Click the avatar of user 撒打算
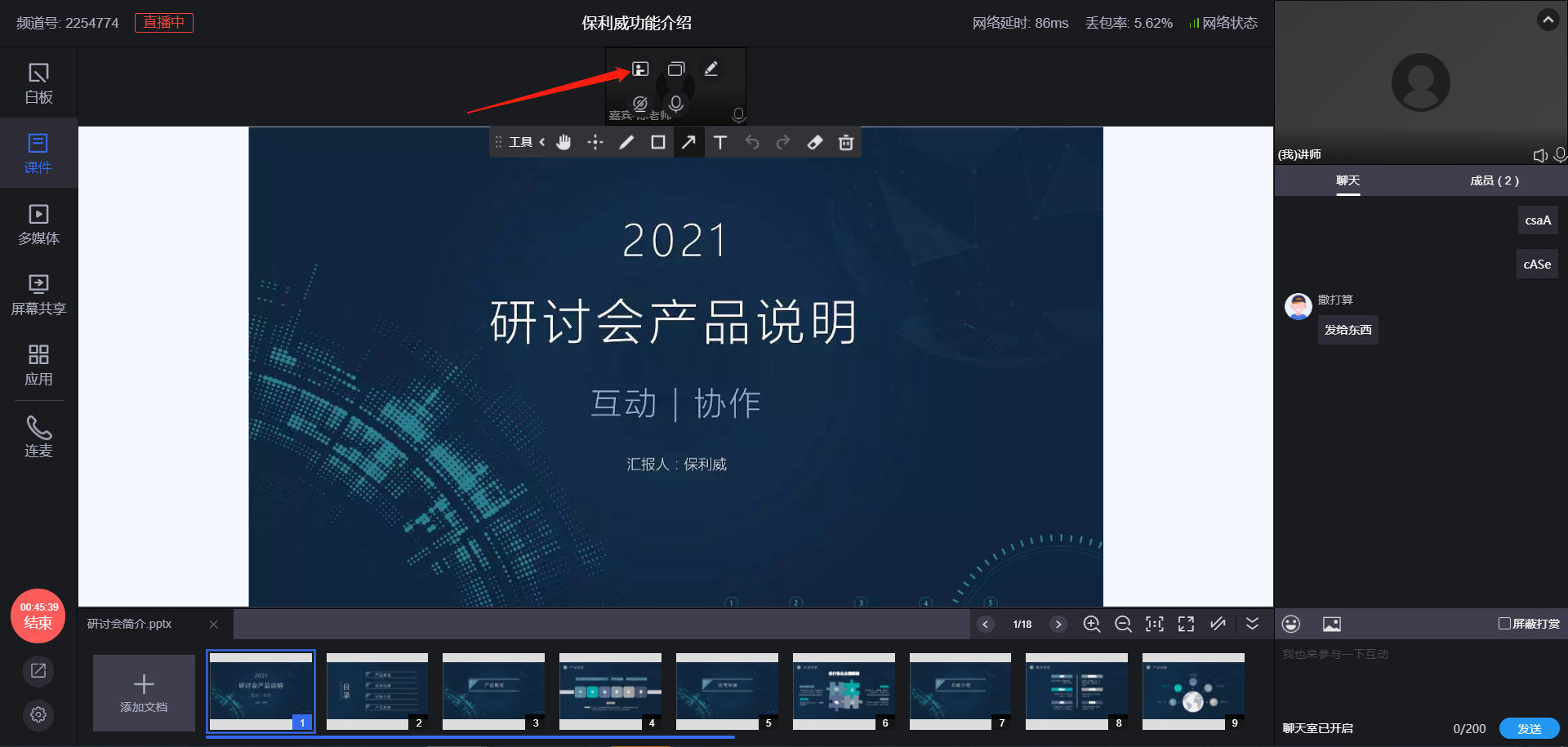Viewport: 1568px width, 747px height. tap(1298, 307)
